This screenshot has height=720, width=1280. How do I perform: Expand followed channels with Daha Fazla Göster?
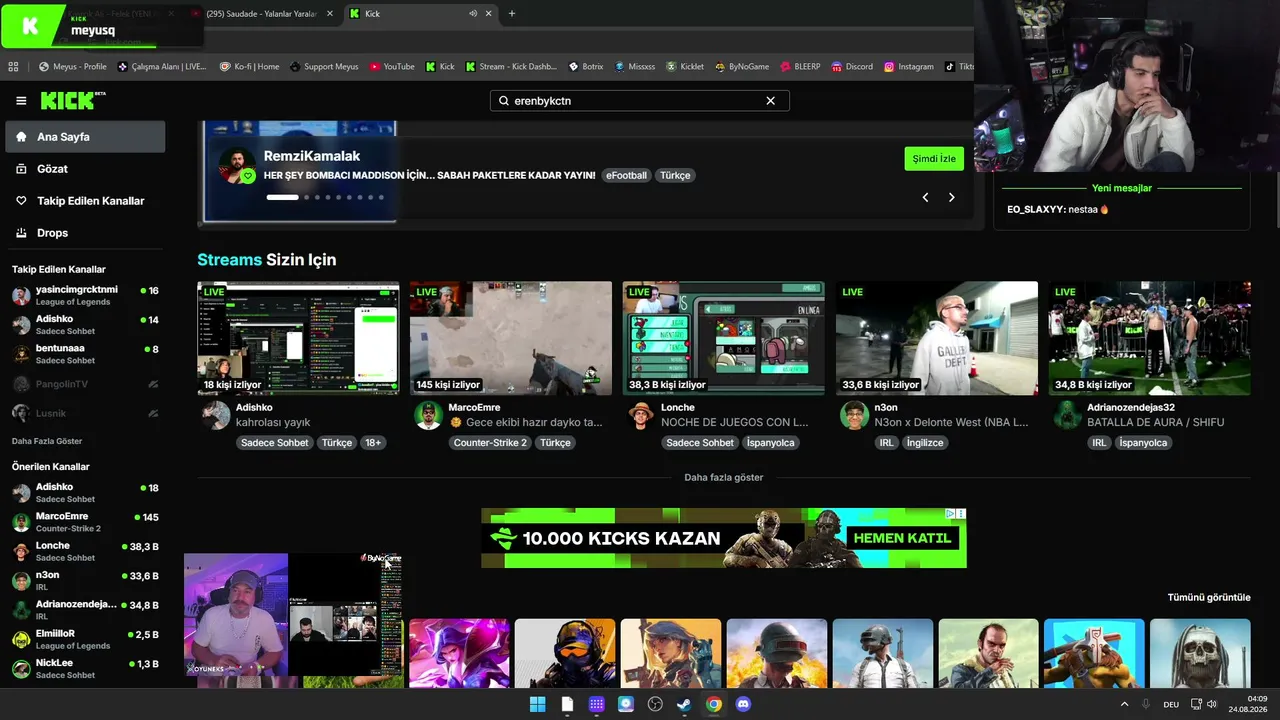47,441
